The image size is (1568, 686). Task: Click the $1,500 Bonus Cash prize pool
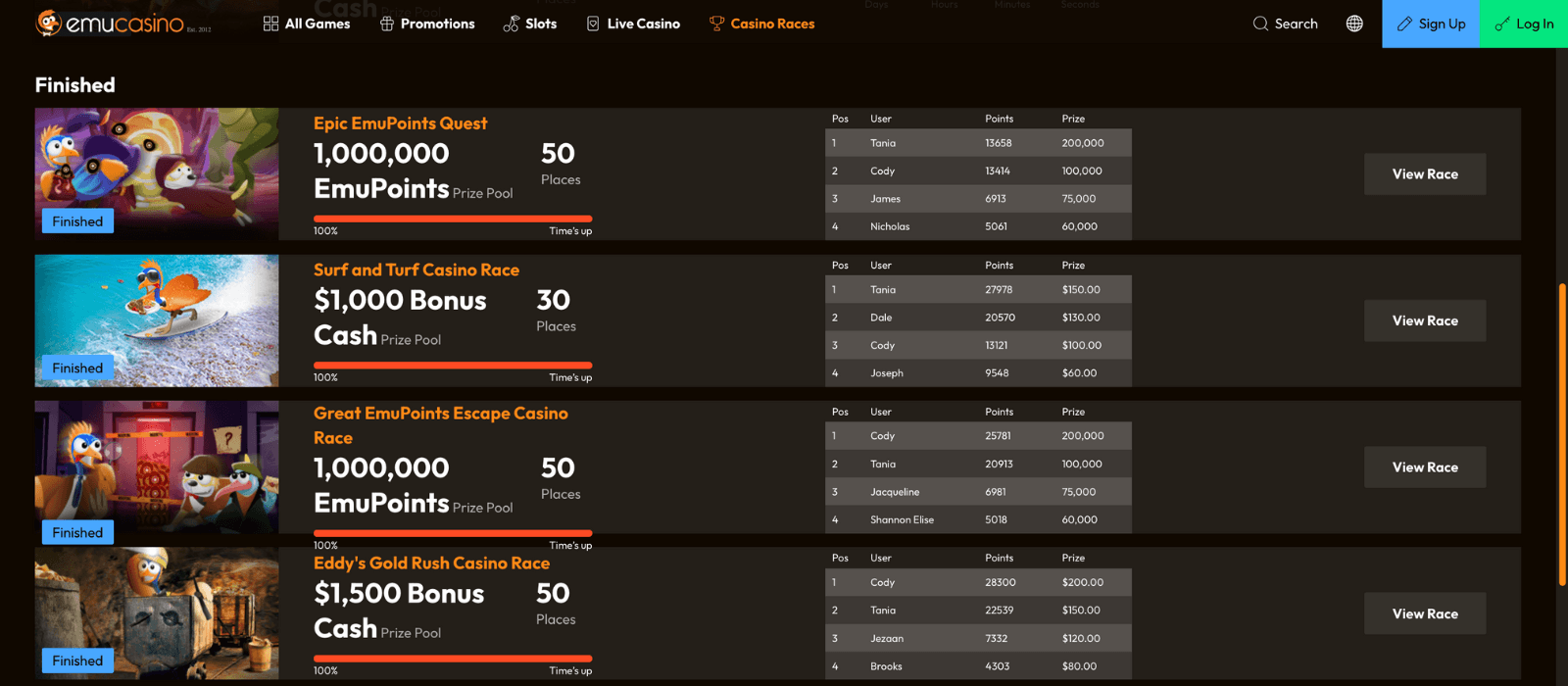click(399, 612)
